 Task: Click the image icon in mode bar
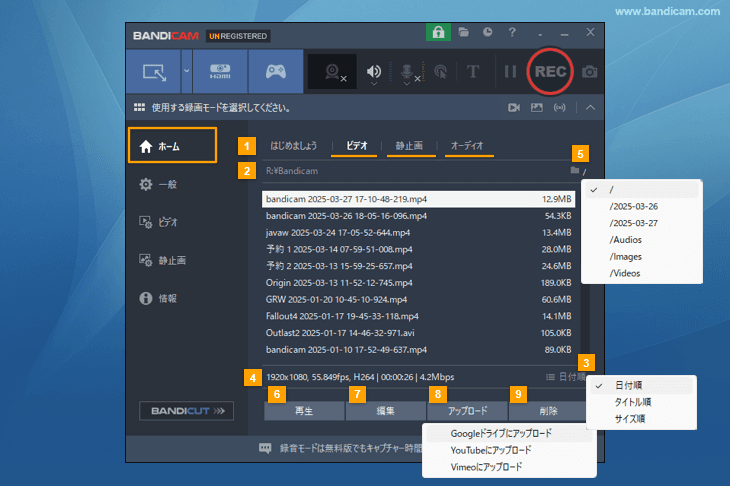[x=537, y=108]
